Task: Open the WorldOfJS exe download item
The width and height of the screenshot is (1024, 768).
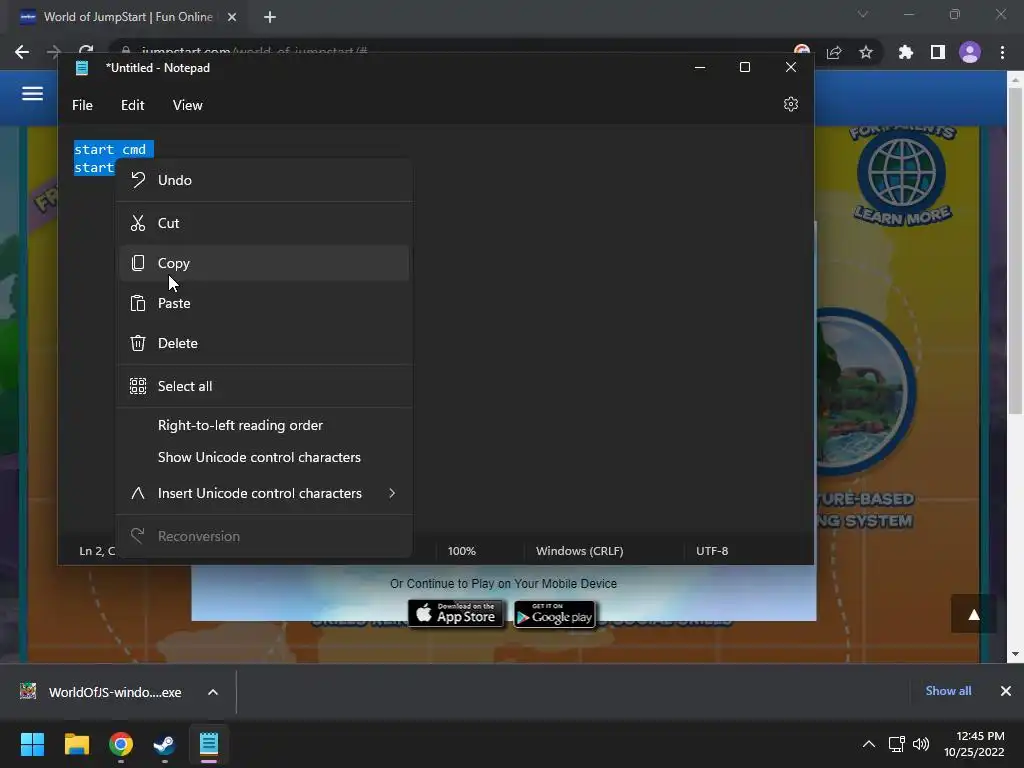Action: tap(101, 692)
